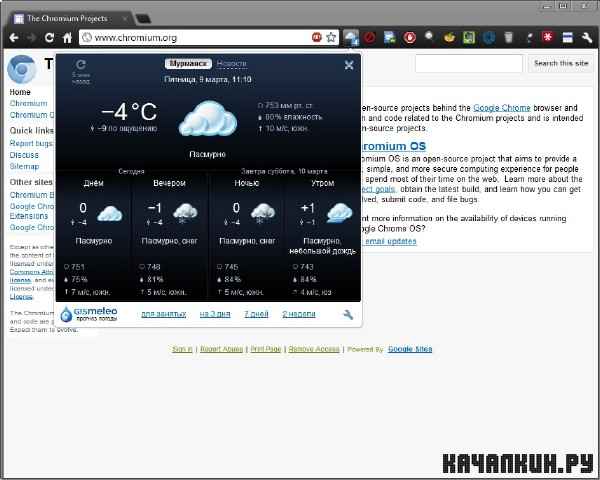
Task: Click the trash can extension icon
Action: (x=509, y=38)
